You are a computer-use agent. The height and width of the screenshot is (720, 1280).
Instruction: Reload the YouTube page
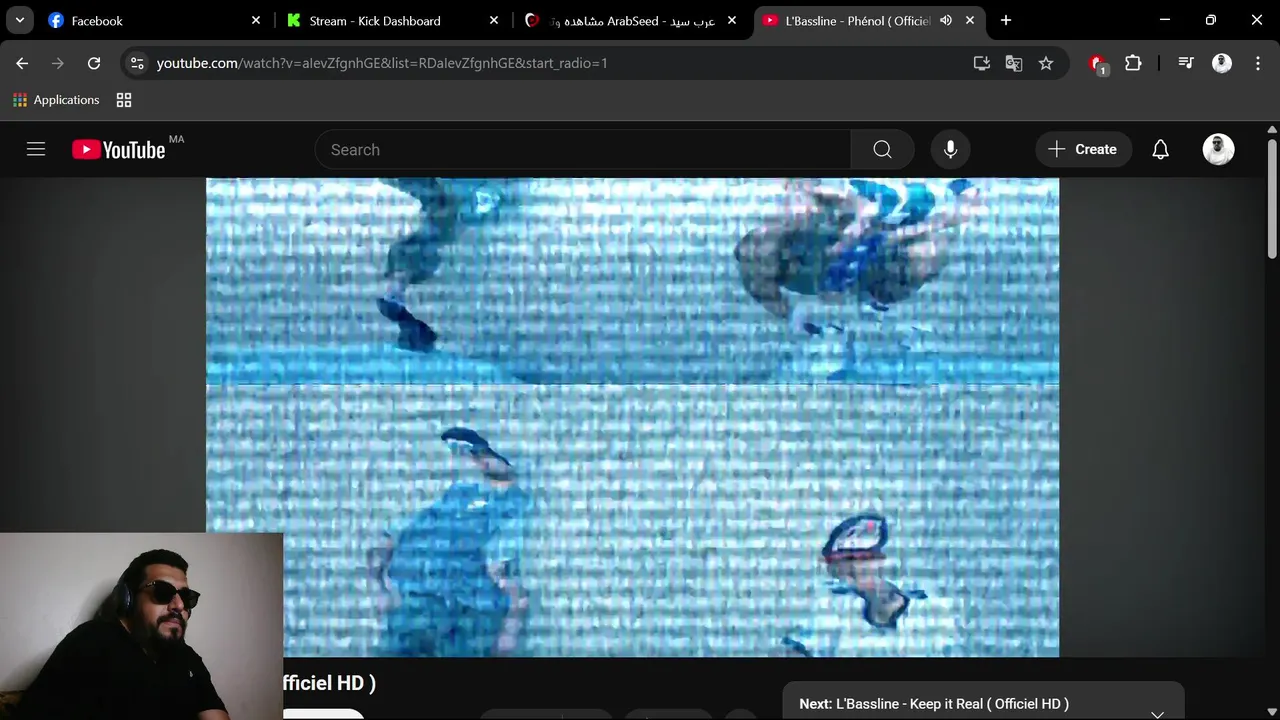pyautogui.click(x=94, y=63)
